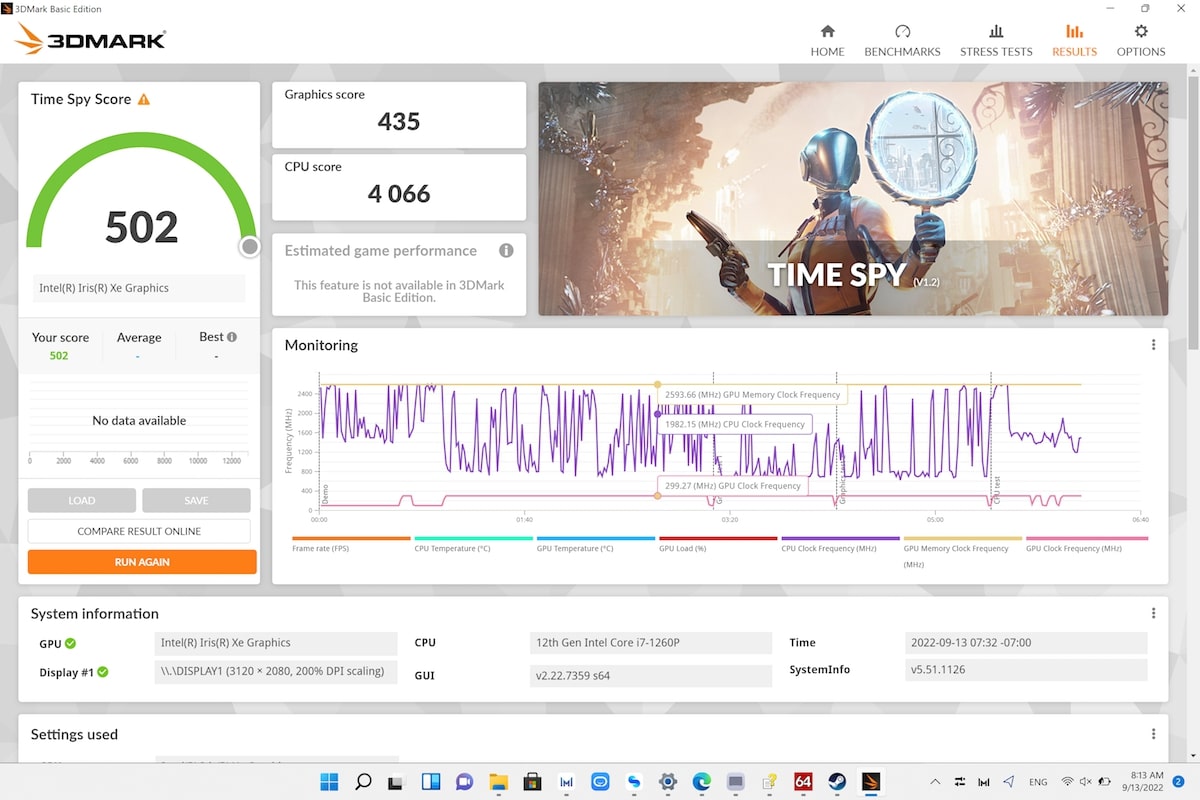Click the SystemInfo version v5.51.1126
The width and height of the screenshot is (1200, 800).
coord(1026,669)
